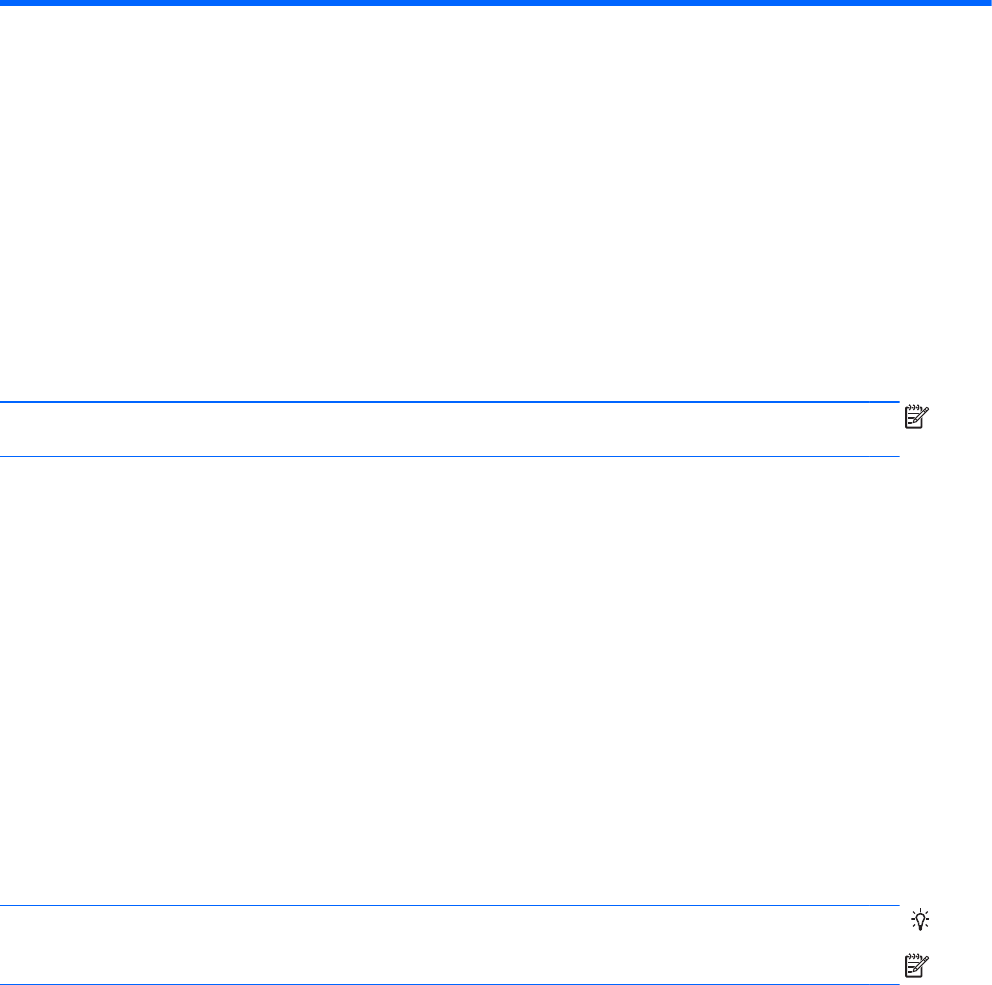Click the note icon below the lightbulb
This screenshot has height=985, width=992.
[x=917, y=966]
